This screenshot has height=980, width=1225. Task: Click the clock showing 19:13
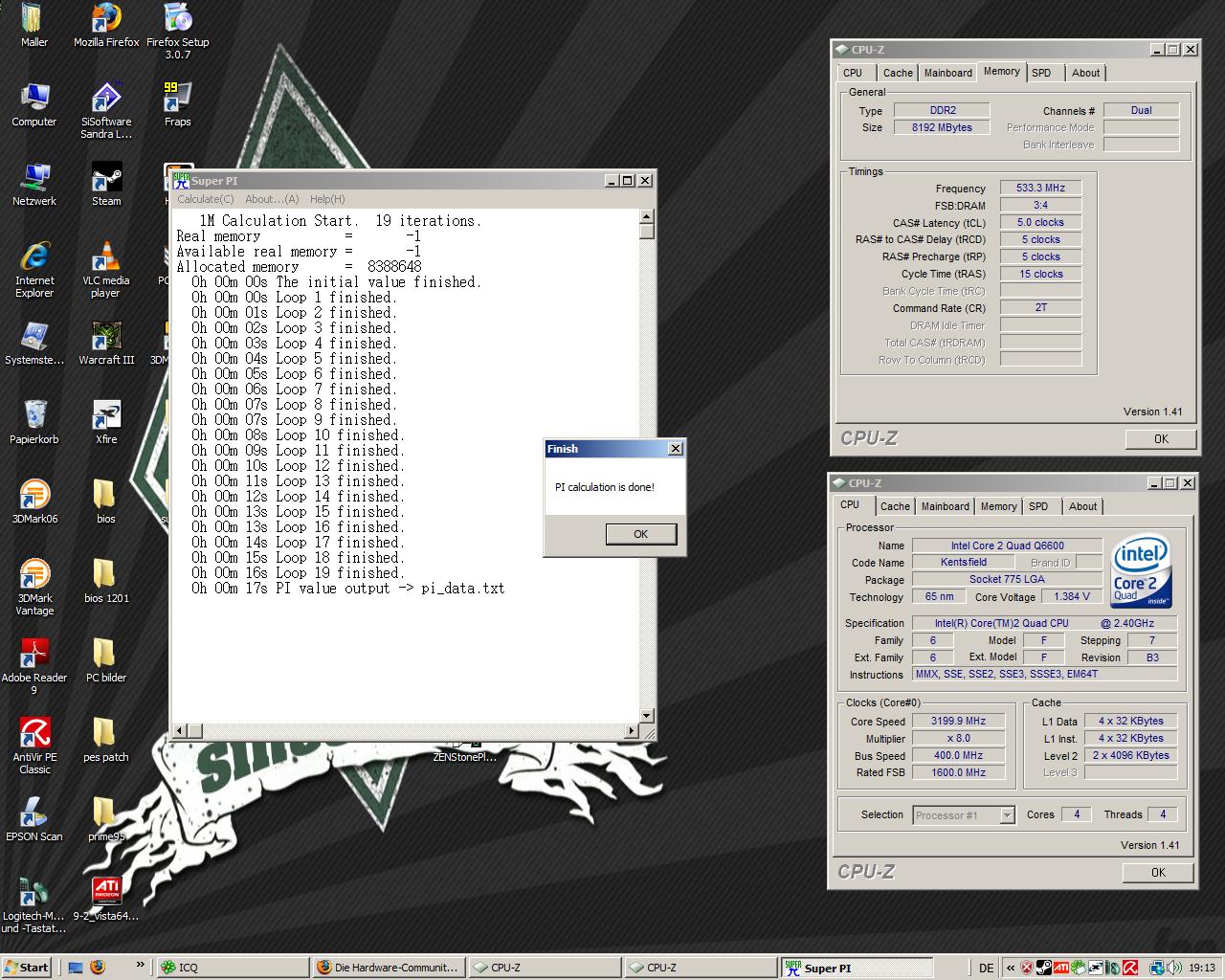1204,968
